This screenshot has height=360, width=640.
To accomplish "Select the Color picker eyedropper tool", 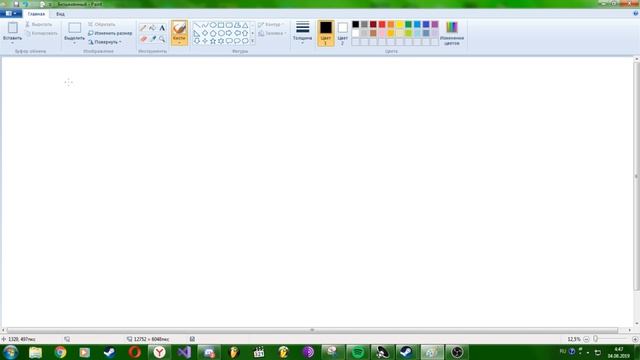I will (153, 39).
